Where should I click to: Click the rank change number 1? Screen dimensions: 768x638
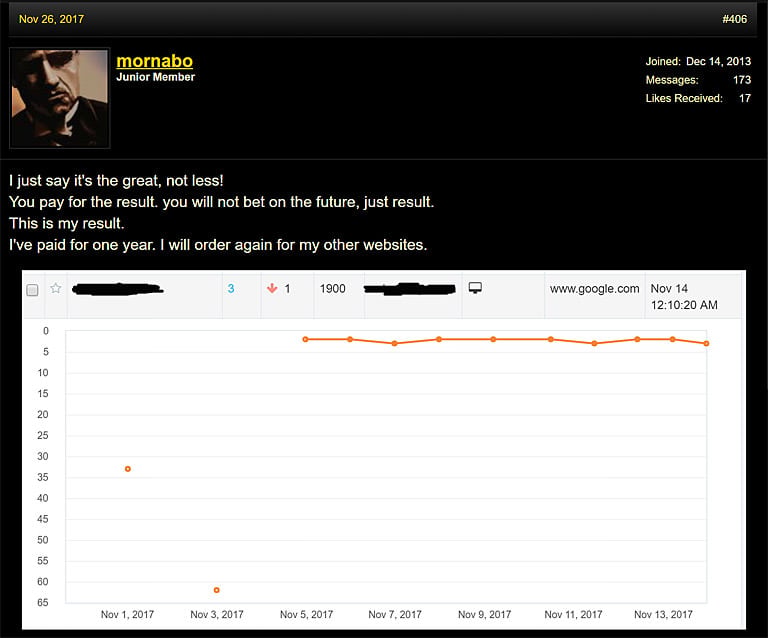[x=288, y=289]
